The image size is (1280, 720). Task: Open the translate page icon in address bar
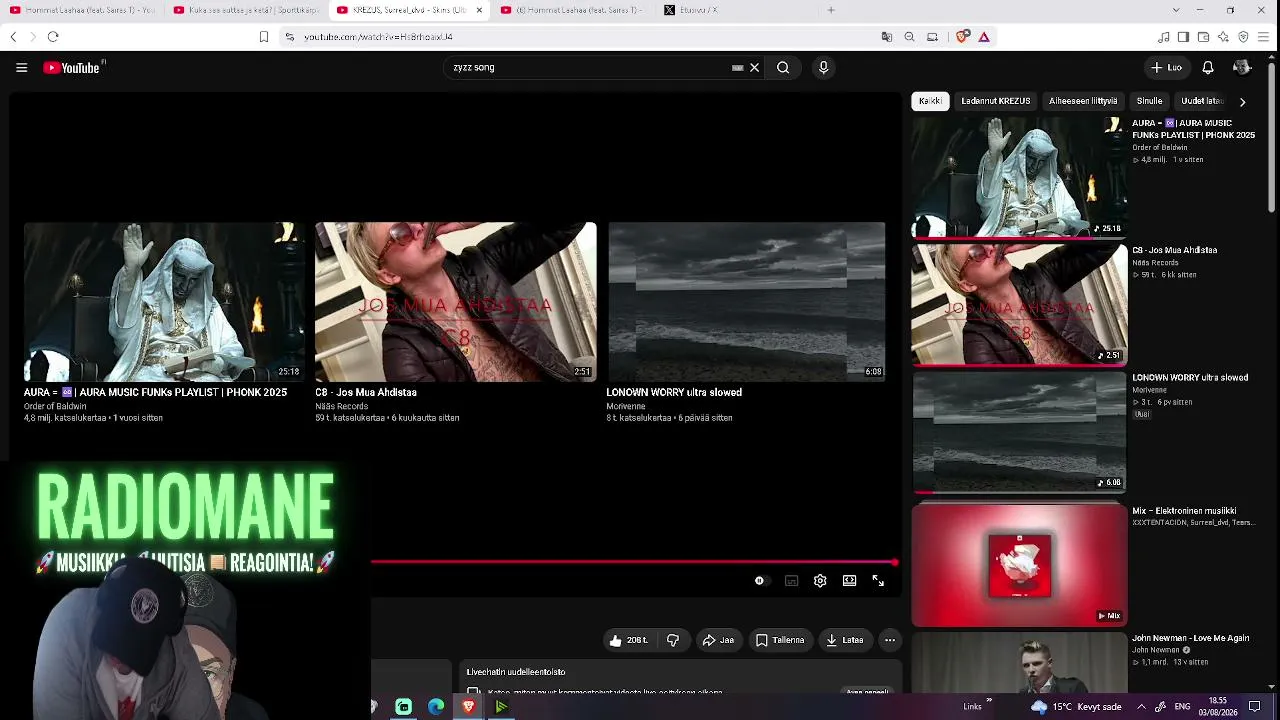886,37
